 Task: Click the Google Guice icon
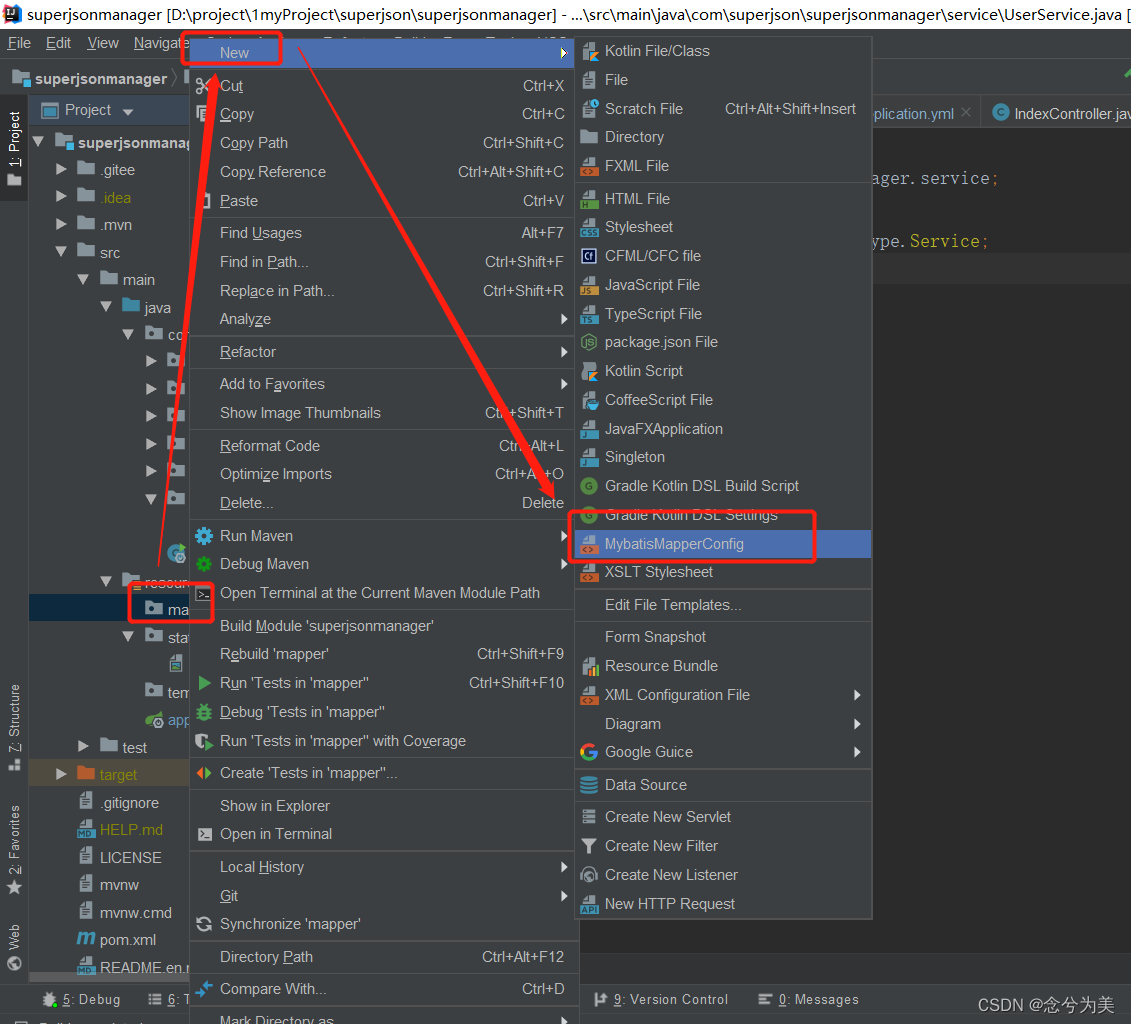(x=589, y=752)
